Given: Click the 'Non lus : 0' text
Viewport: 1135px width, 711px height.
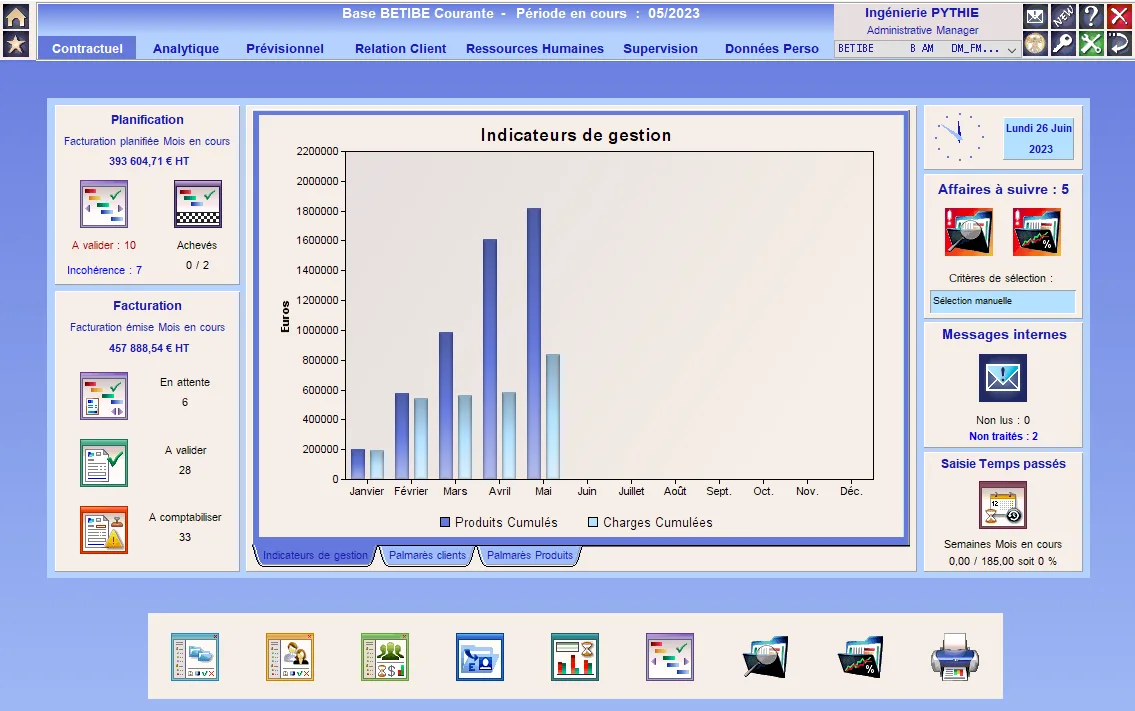Looking at the screenshot, I should click(1003, 420).
